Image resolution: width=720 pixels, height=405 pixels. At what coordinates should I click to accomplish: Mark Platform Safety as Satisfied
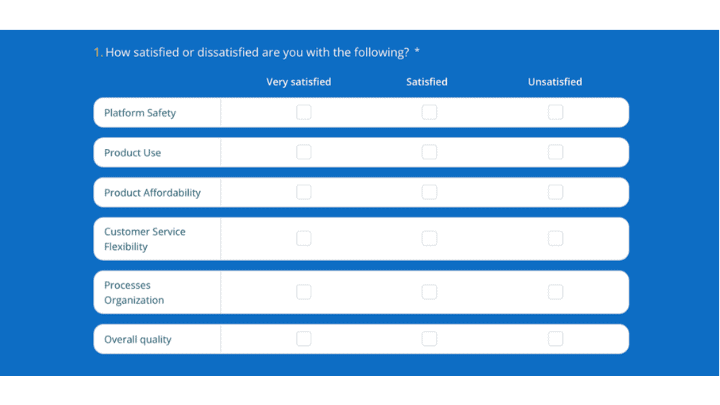[x=429, y=112]
